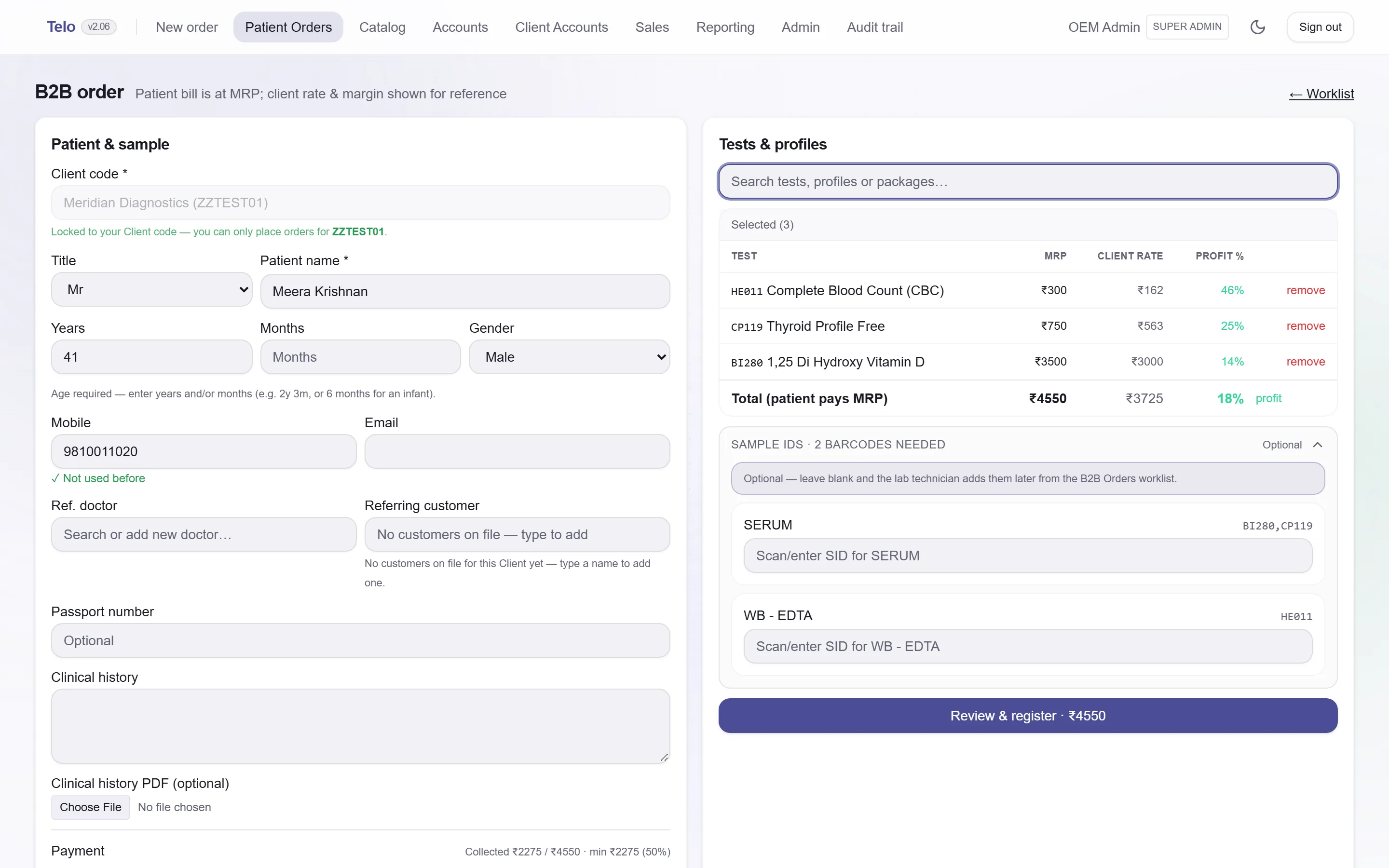Go to Accounts section
This screenshot has height=868, width=1389.
[x=460, y=27]
